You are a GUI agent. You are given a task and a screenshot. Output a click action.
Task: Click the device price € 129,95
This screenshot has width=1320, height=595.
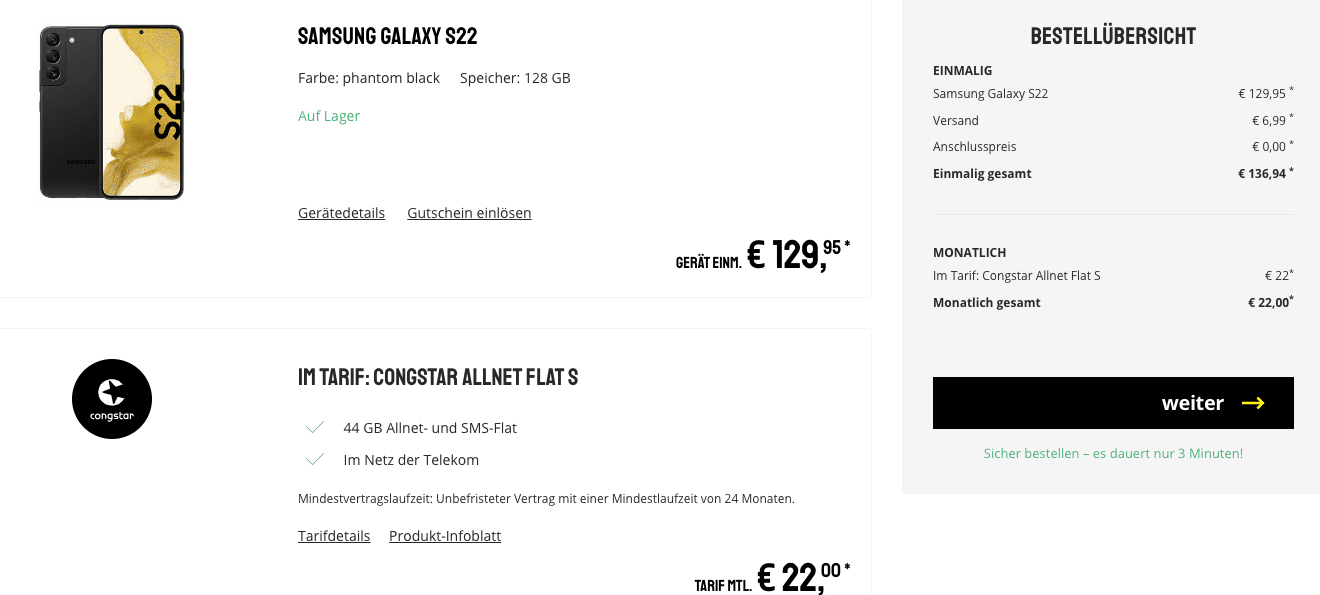[x=798, y=256]
